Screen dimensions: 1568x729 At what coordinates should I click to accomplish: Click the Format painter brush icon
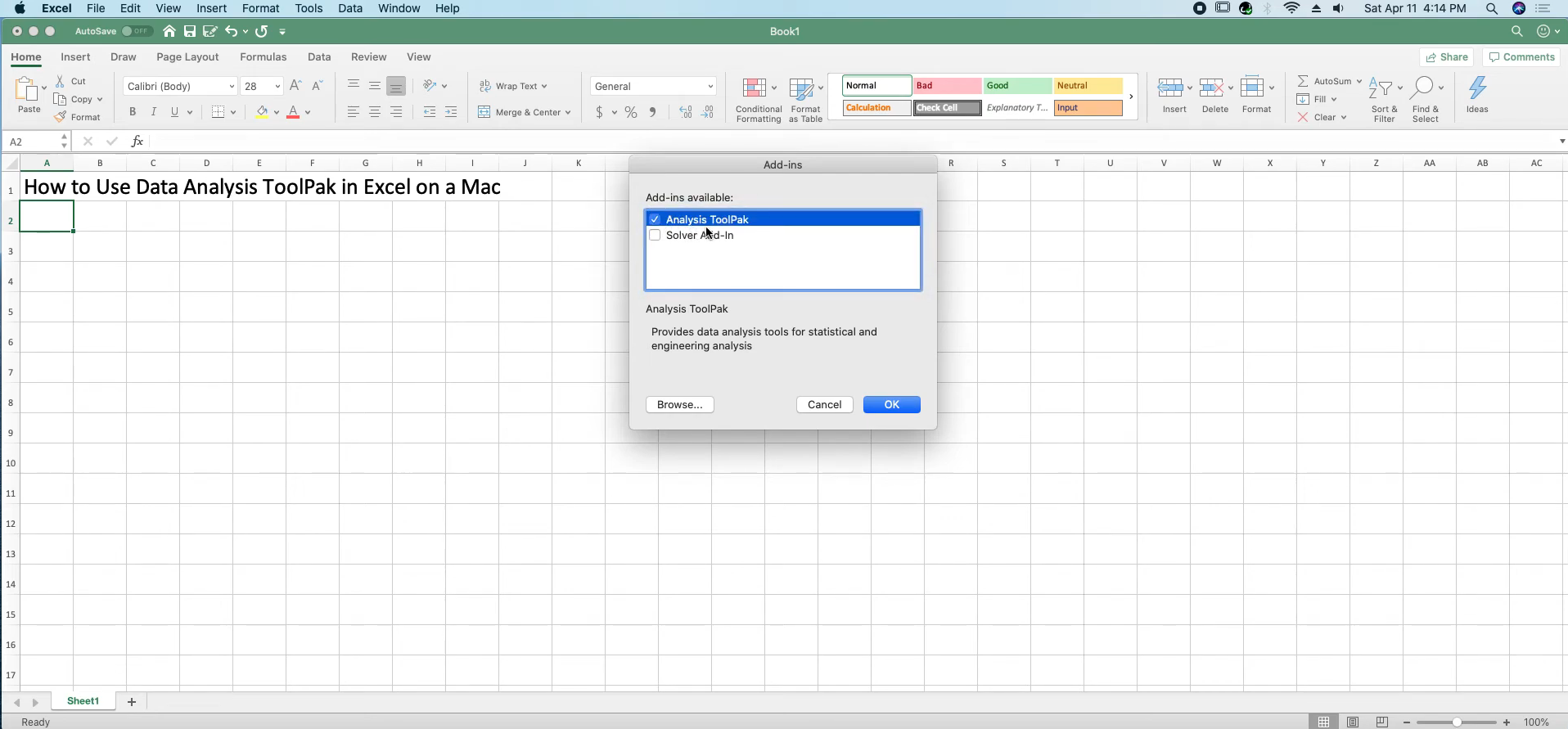click(60, 117)
